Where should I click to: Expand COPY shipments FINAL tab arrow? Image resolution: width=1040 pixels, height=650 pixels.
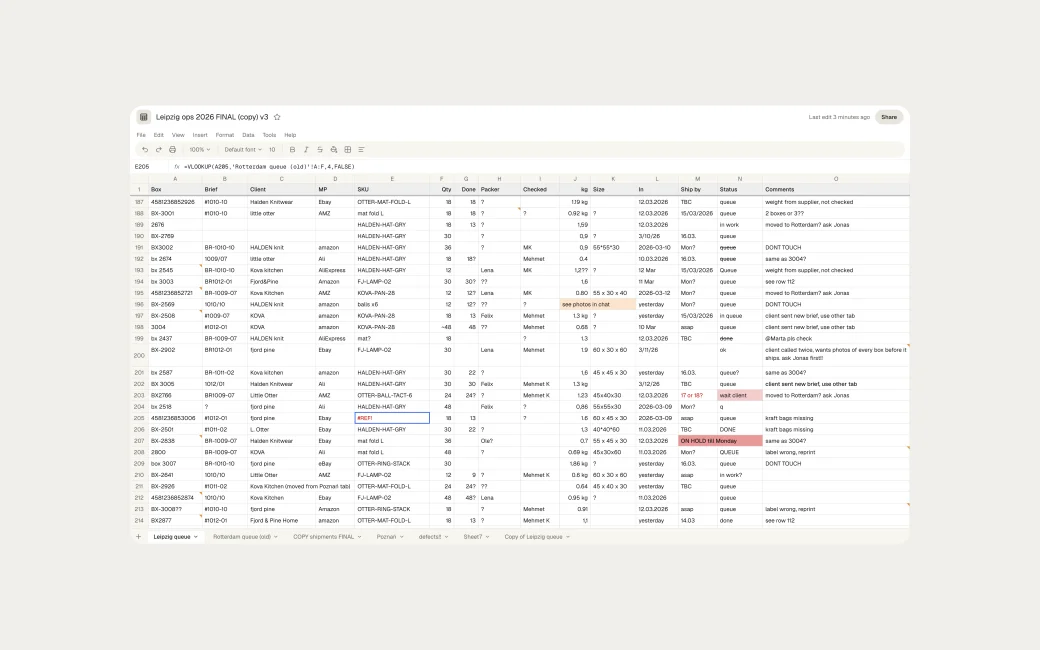tap(359, 537)
